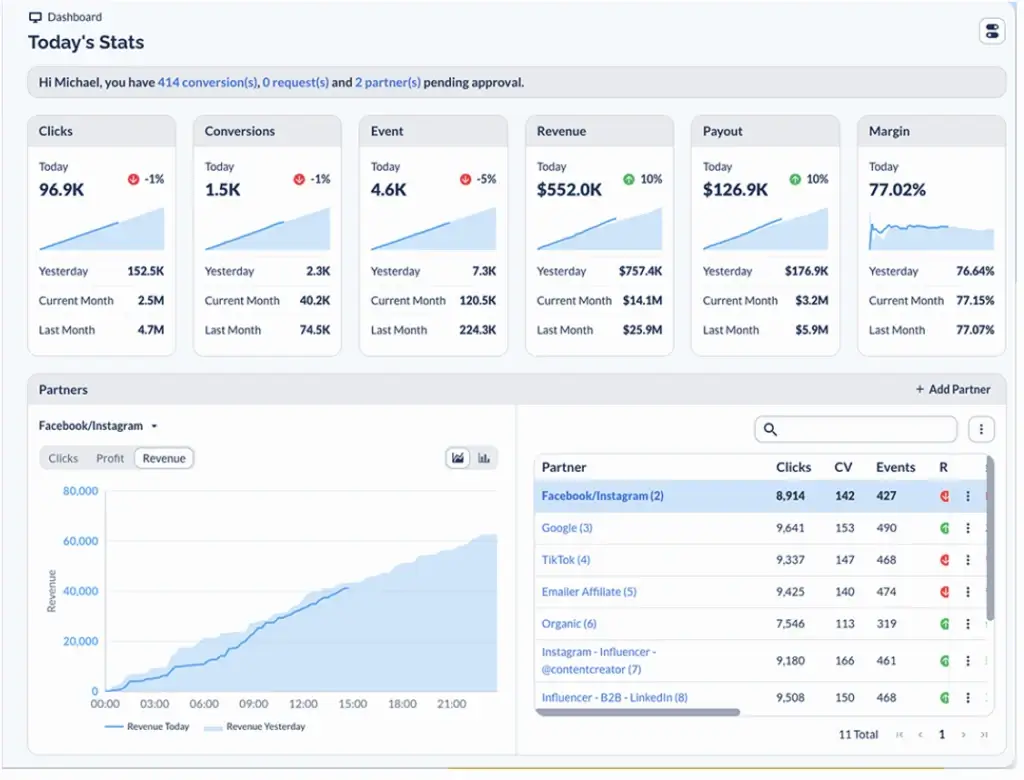Toggle Revenue Today legend series
The image size is (1024, 780).
click(x=146, y=727)
